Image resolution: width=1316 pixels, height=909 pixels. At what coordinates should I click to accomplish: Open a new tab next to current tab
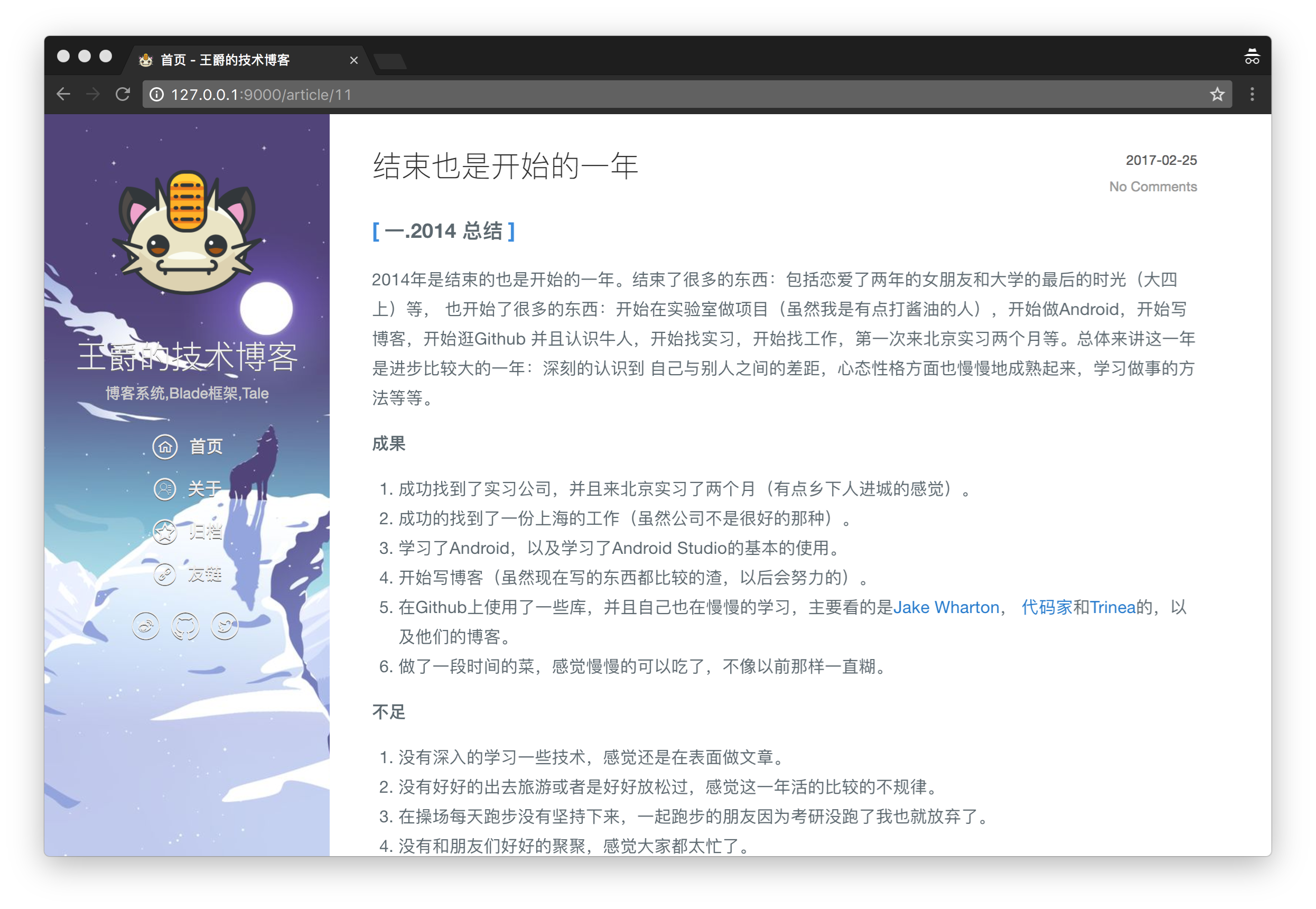pyautogui.click(x=391, y=60)
